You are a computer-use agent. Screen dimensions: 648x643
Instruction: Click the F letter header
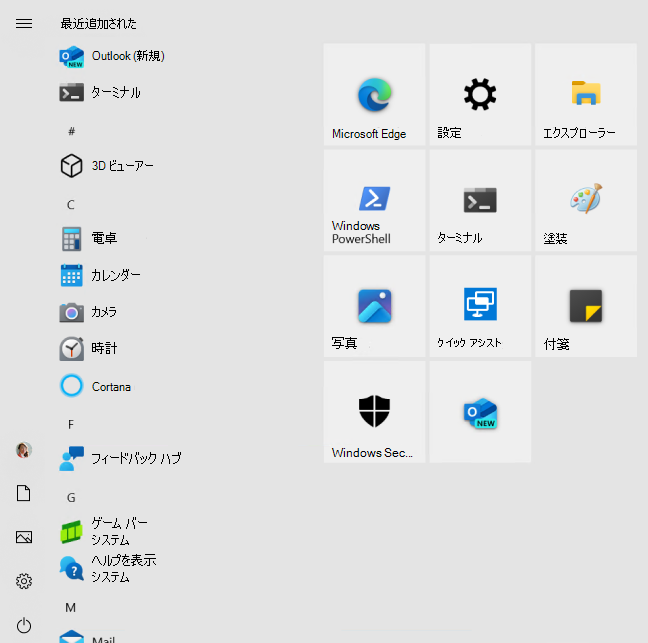click(x=71, y=425)
